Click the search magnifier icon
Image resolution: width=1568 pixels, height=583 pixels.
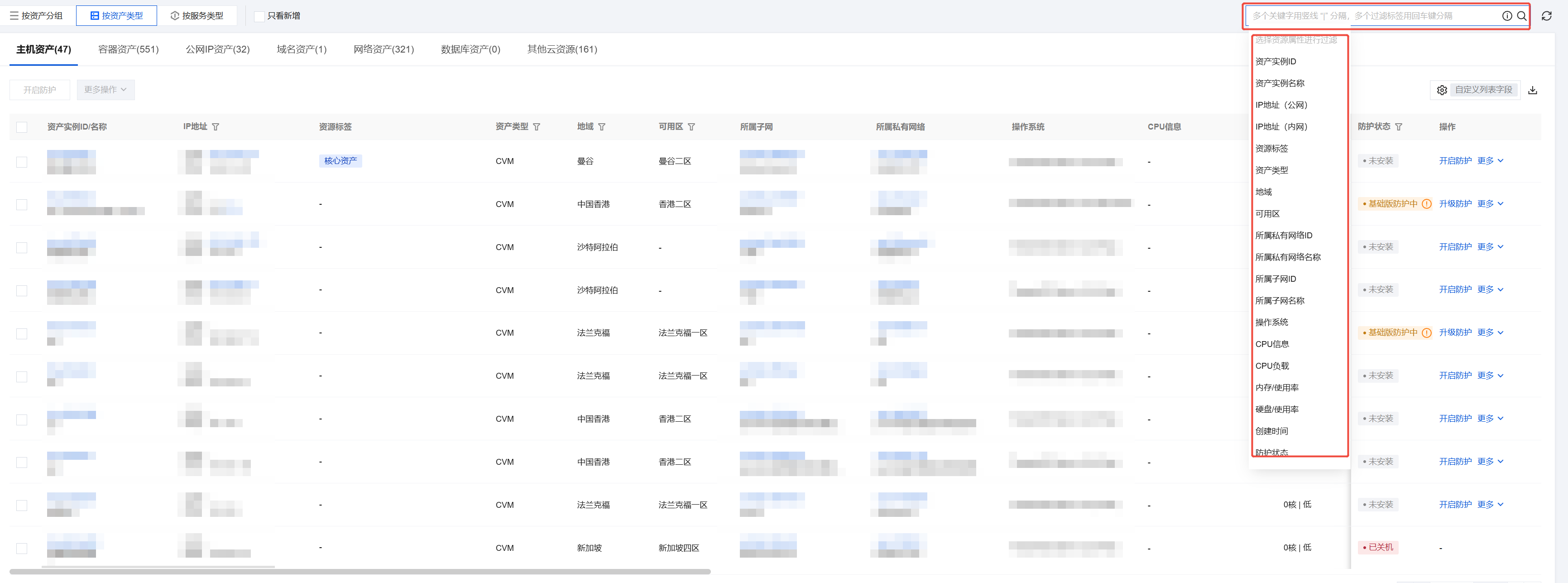[x=1521, y=16]
